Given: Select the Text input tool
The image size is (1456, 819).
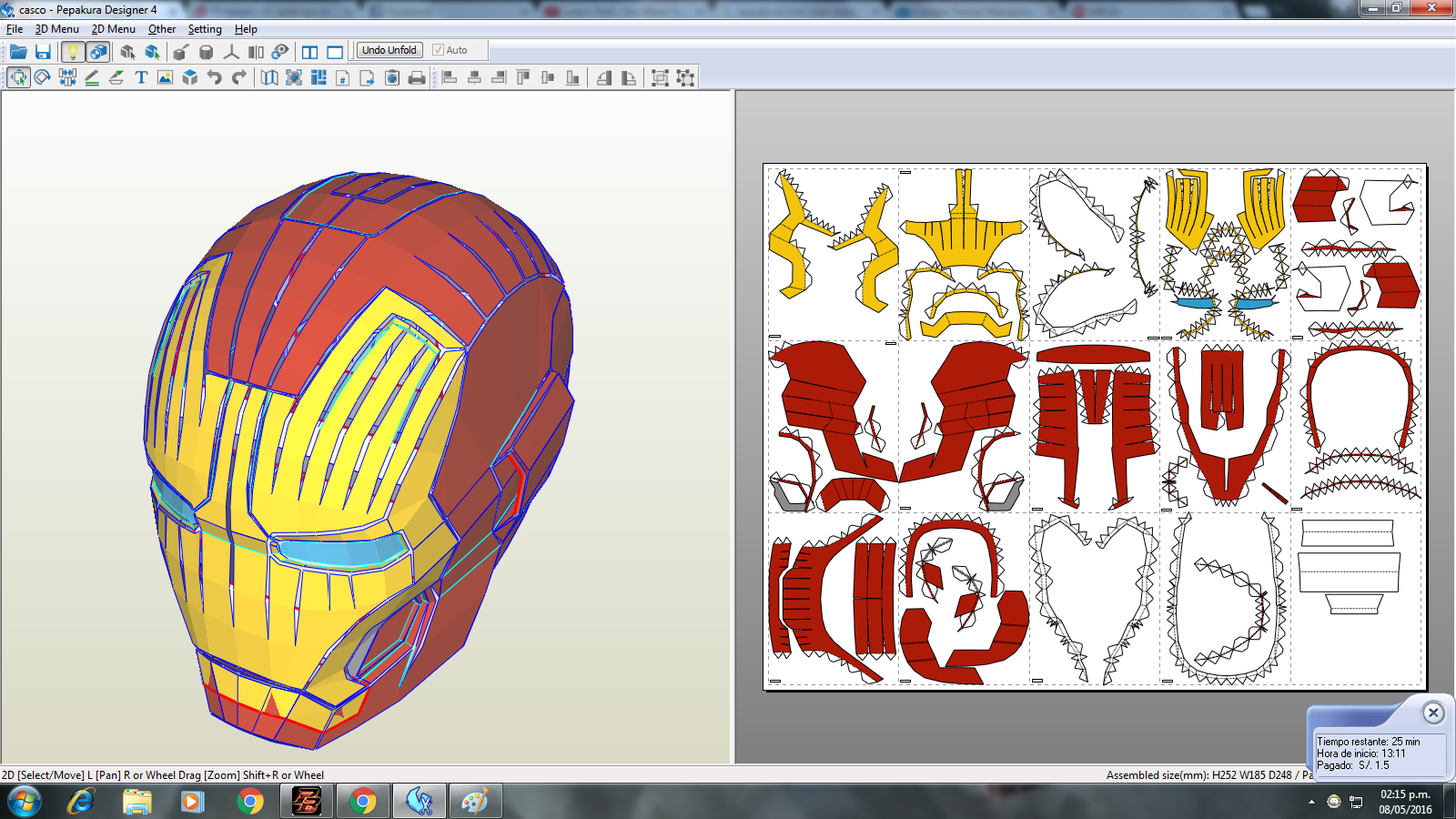Looking at the screenshot, I should pyautogui.click(x=141, y=77).
